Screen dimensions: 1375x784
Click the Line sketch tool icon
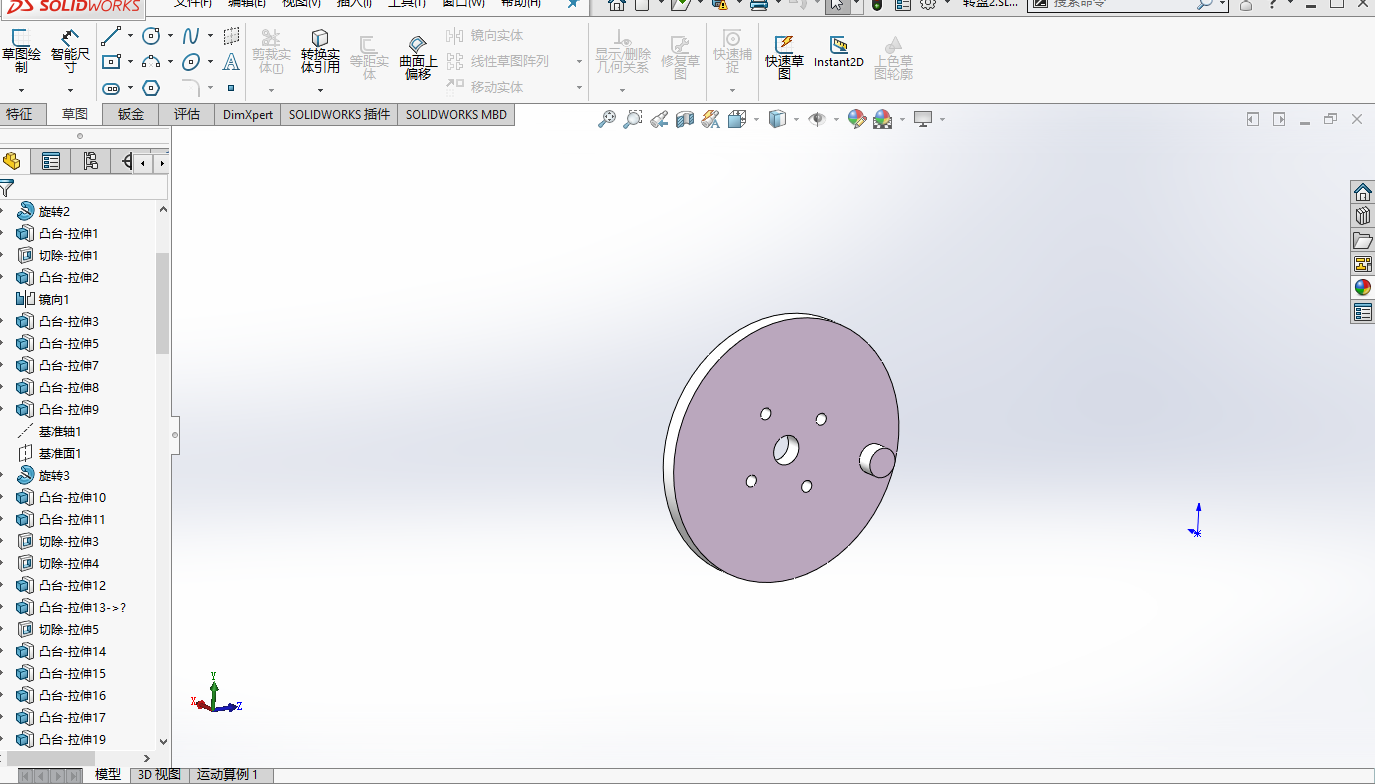[x=112, y=37]
